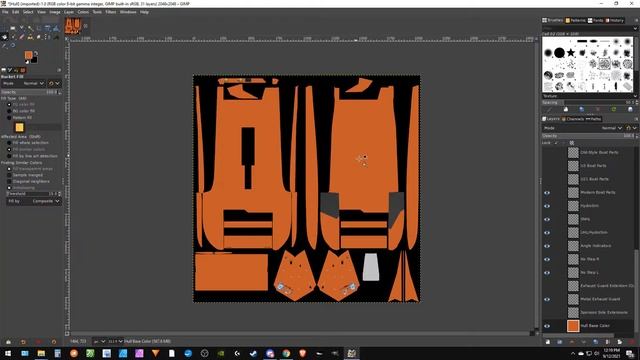
Task: Adjust the Threshold slider in tool options
Action: pyautogui.click(x=32, y=193)
